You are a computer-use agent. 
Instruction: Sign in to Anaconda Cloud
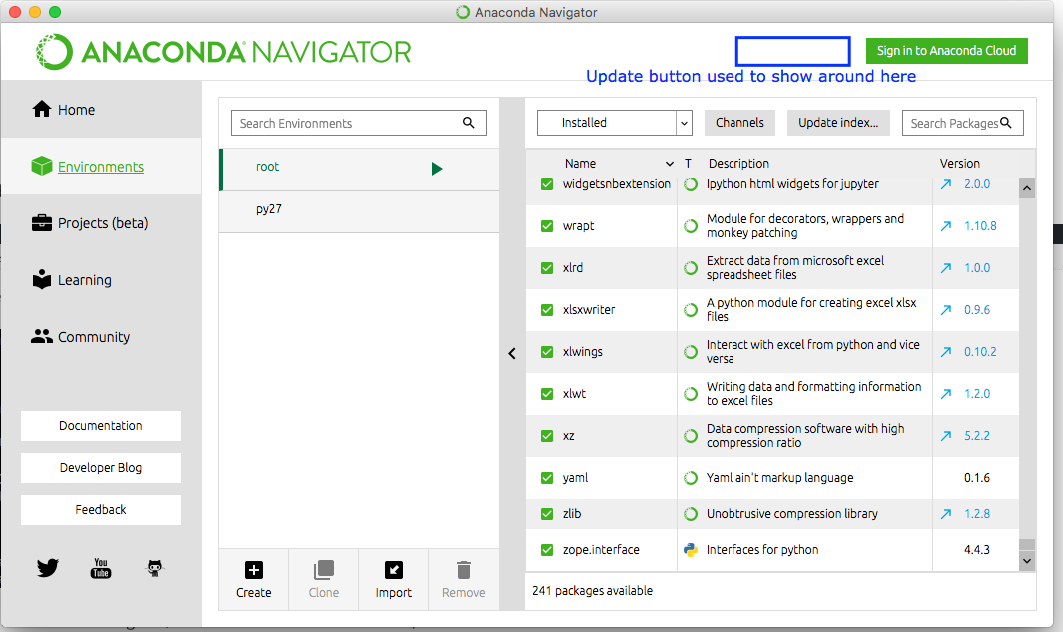click(x=946, y=50)
